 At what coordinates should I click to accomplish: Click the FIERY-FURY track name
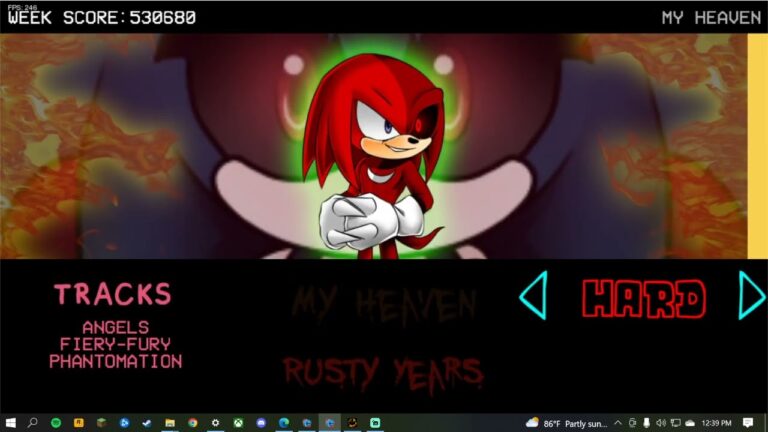(x=116, y=344)
